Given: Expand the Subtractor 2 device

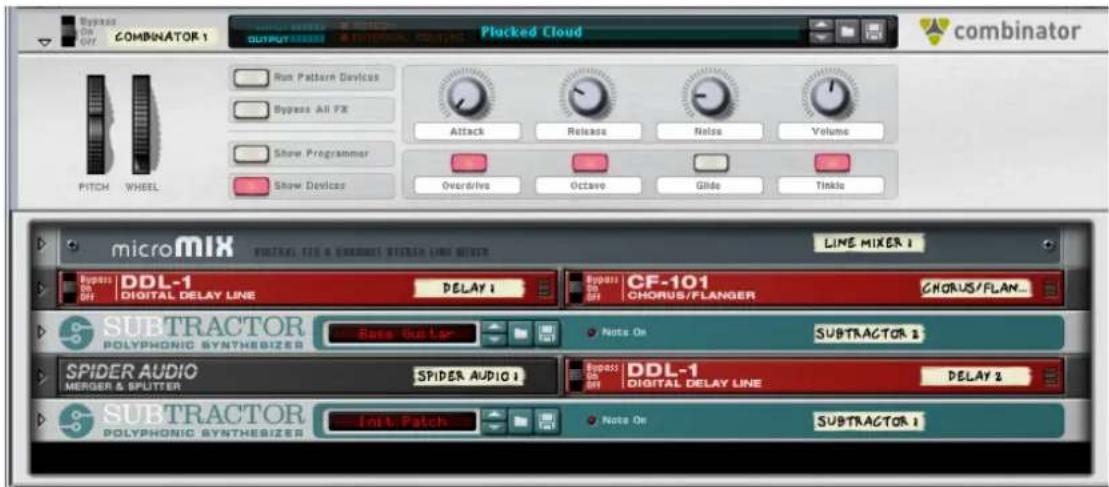Looking at the screenshot, I should tap(41, 331).
